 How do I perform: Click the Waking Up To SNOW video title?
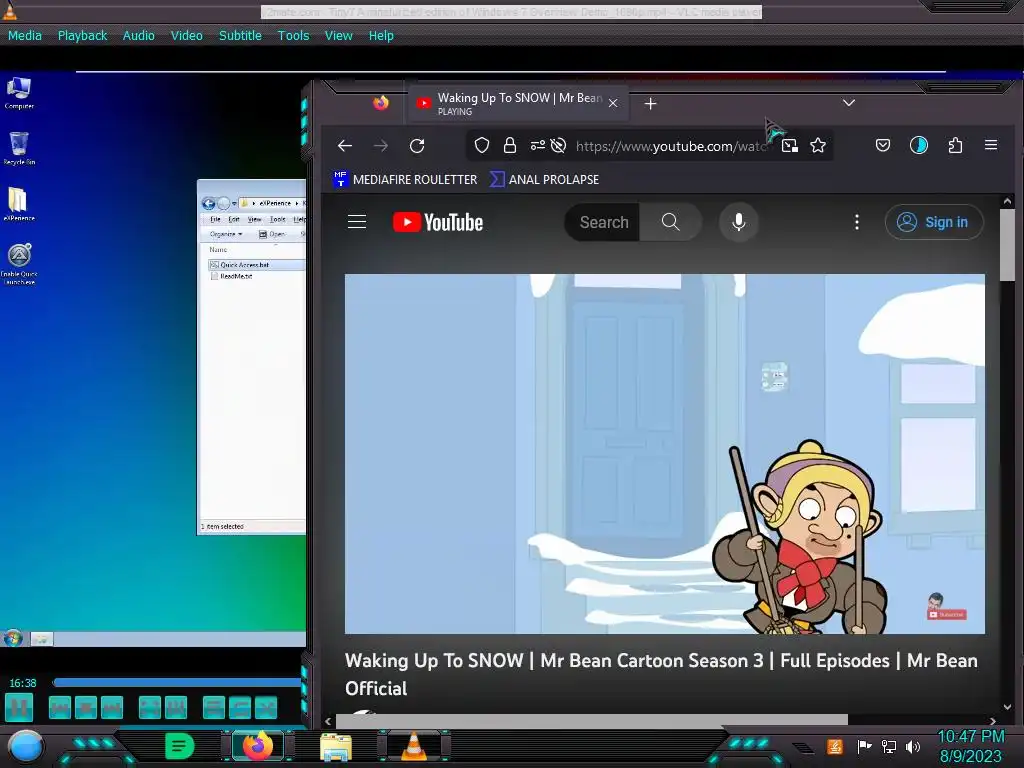(661, 674)
